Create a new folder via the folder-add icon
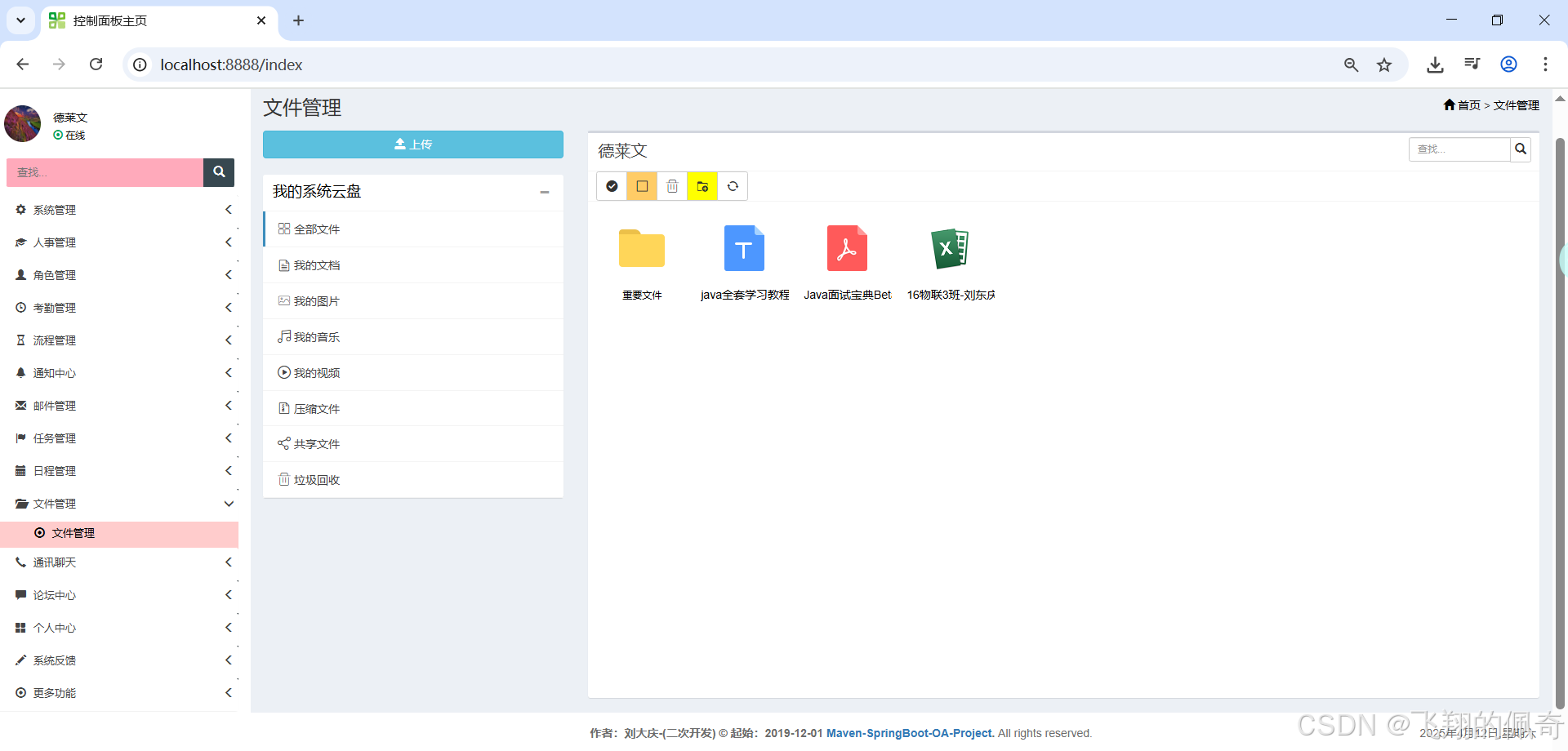 pyautogui.click(x=702, y=186)
